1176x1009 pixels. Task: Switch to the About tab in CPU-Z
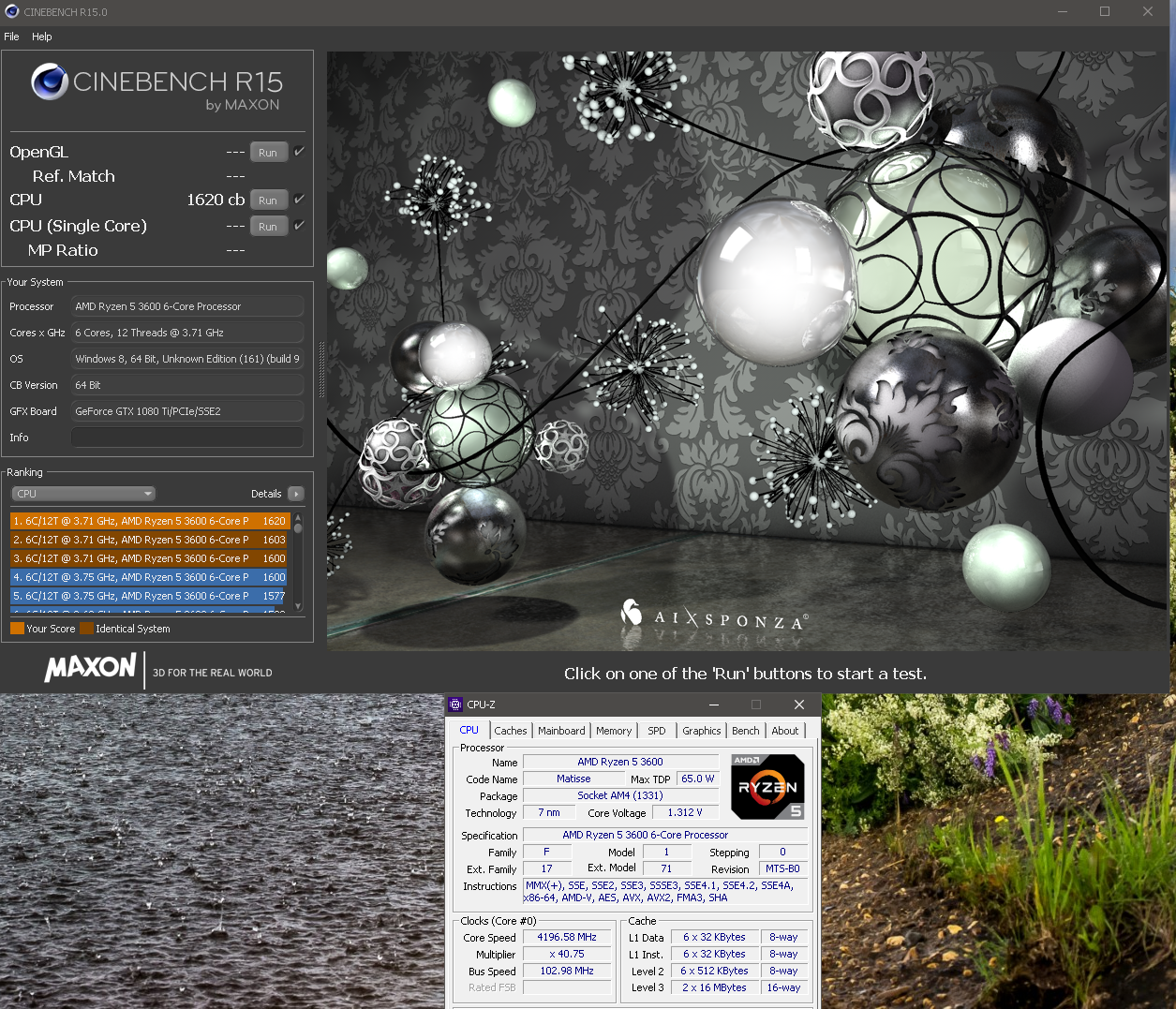tap(785, 731)
